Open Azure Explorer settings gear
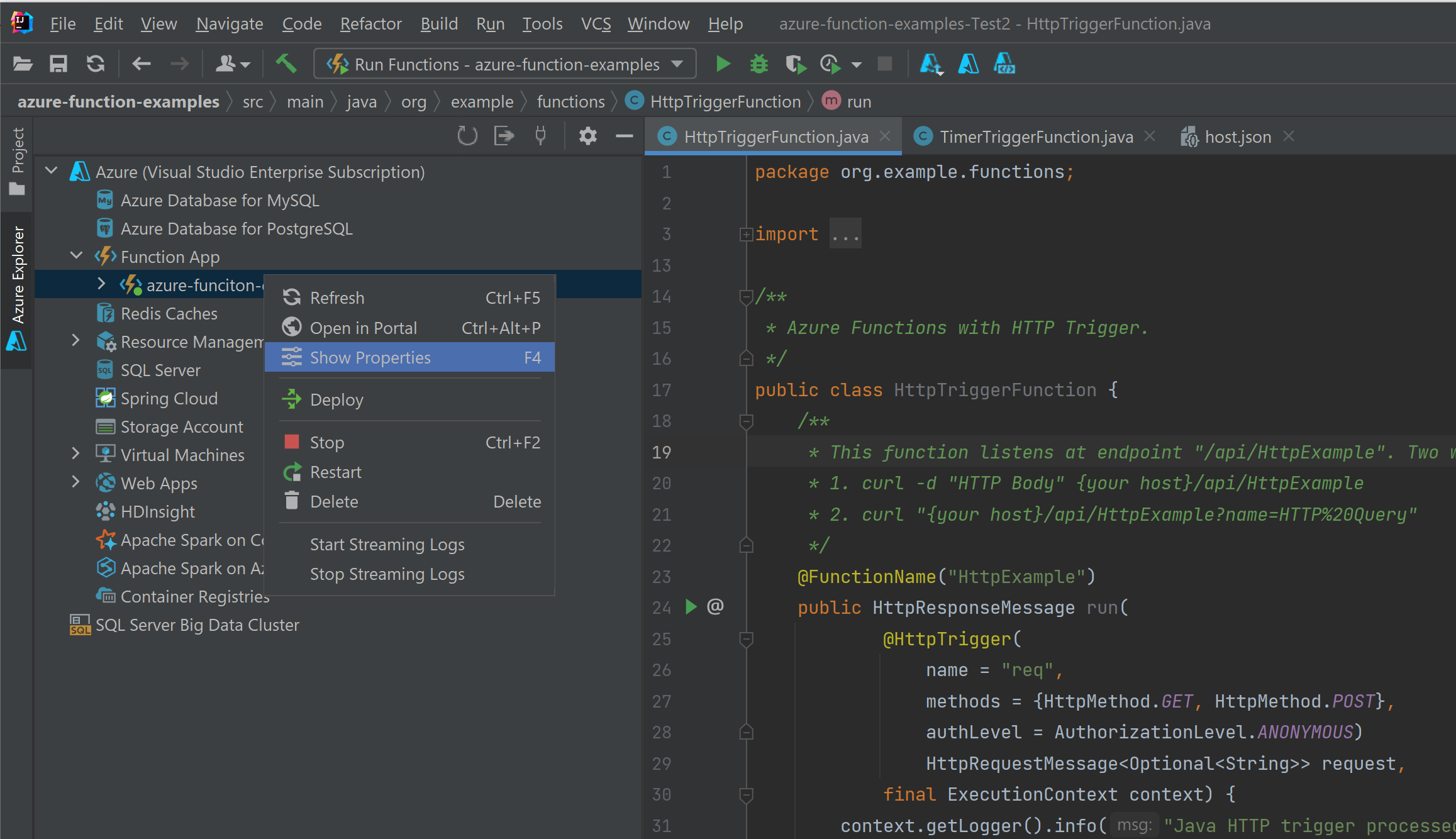Screen dimensions: 1456x839 pyautogui.click(x=587, y=136)
